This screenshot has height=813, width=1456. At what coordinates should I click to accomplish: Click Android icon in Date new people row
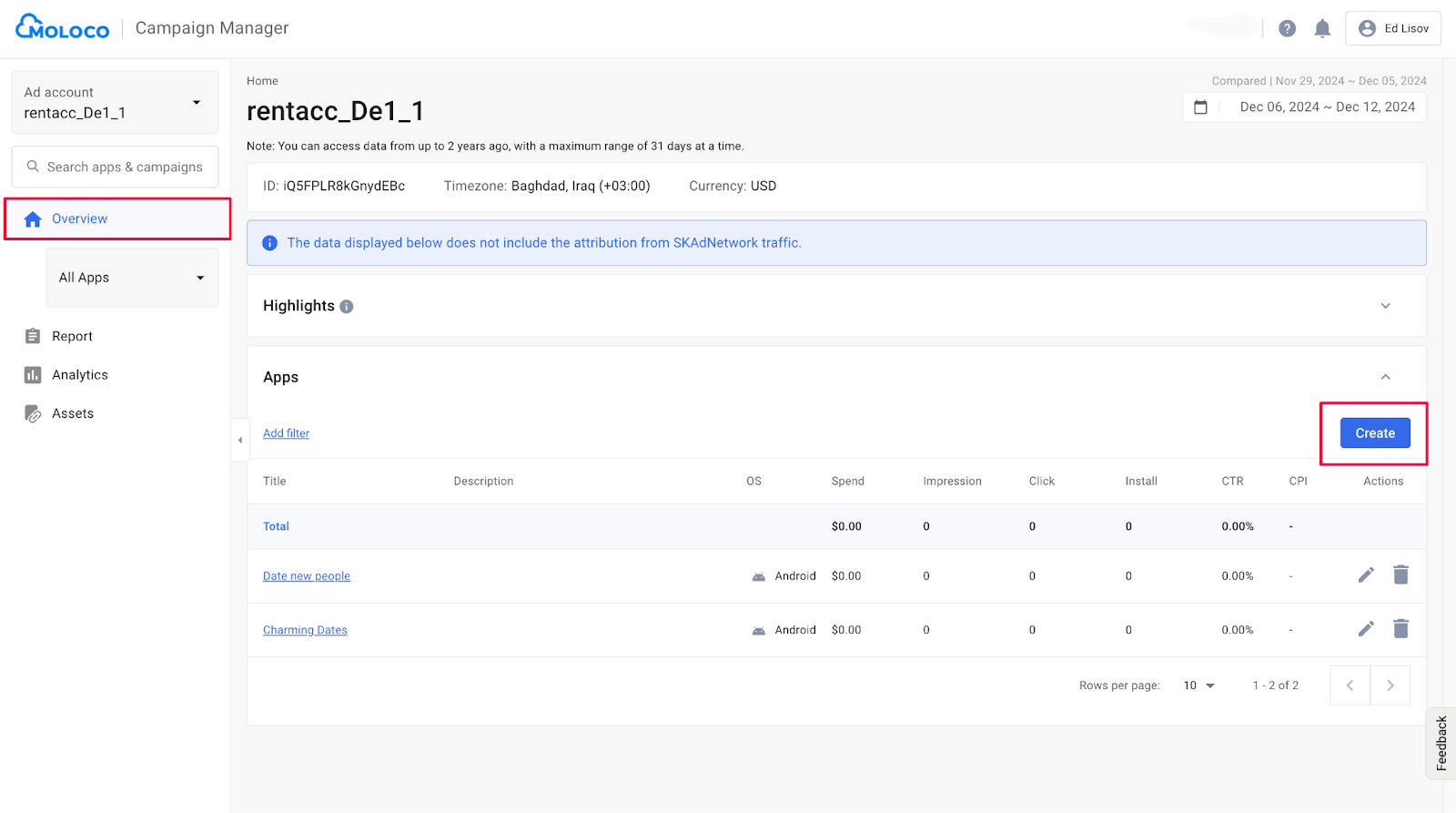tap(758, 576)
